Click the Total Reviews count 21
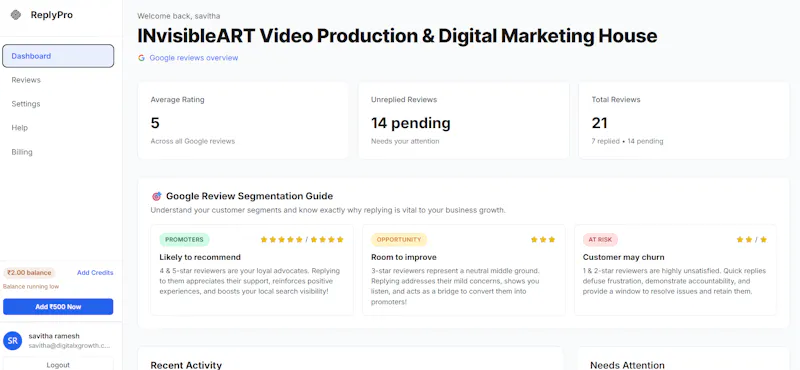 599,123
